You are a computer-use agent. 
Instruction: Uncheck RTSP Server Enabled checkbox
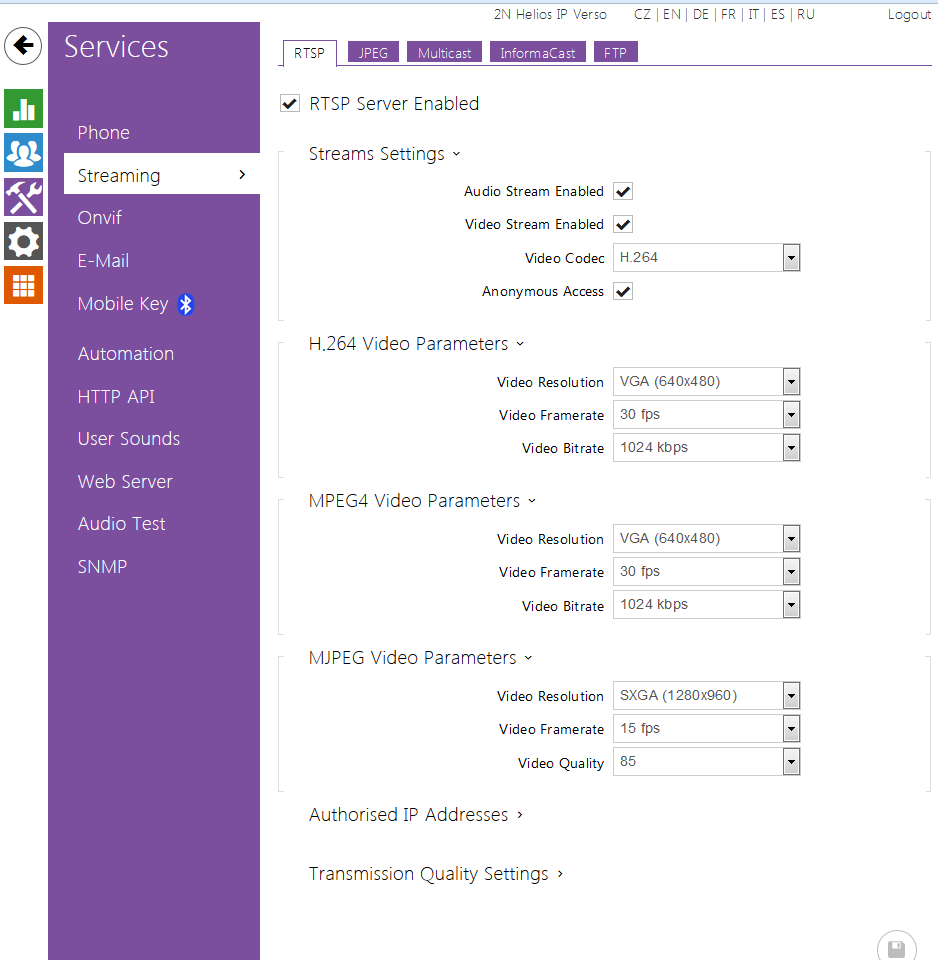pyautogui.click(x=290, y=104)
